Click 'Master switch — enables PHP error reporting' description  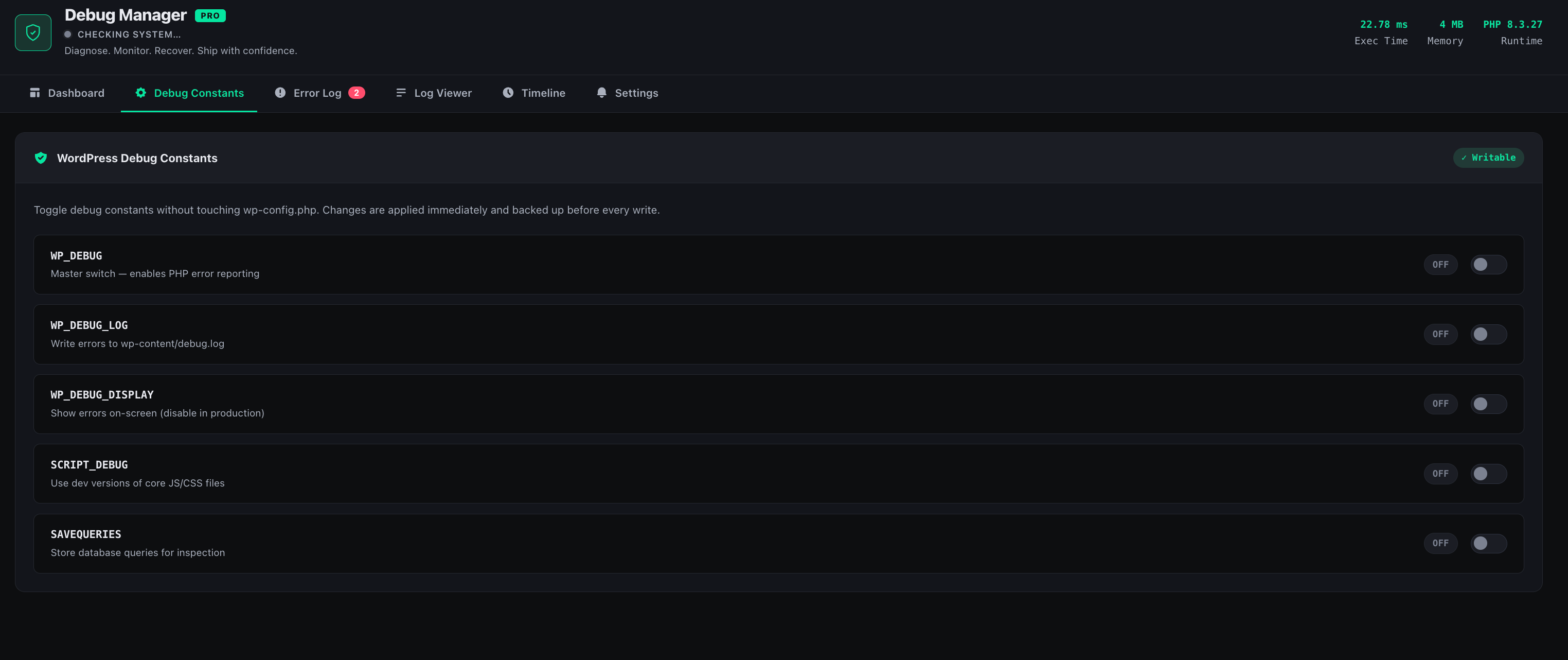tap(155, 274)
